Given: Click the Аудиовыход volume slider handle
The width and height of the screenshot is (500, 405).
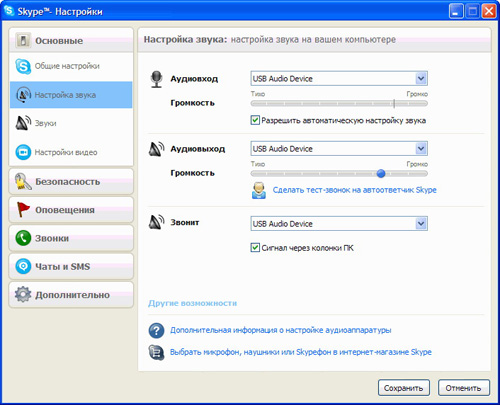Looking at the screenshot, I should (381, 173).
